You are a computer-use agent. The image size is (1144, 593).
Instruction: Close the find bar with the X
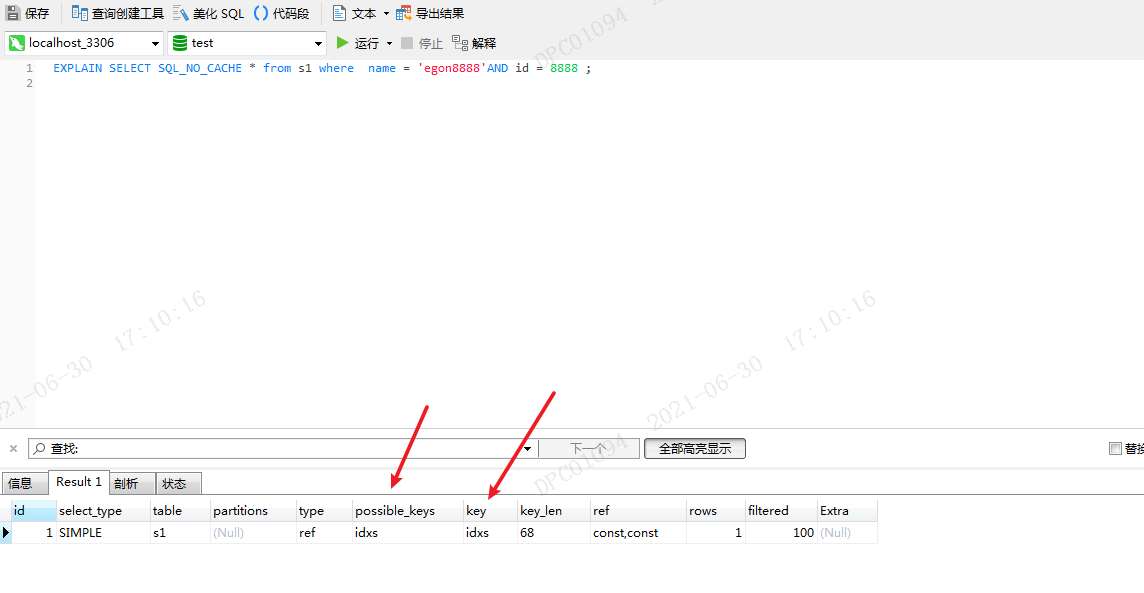pos(13,449)
